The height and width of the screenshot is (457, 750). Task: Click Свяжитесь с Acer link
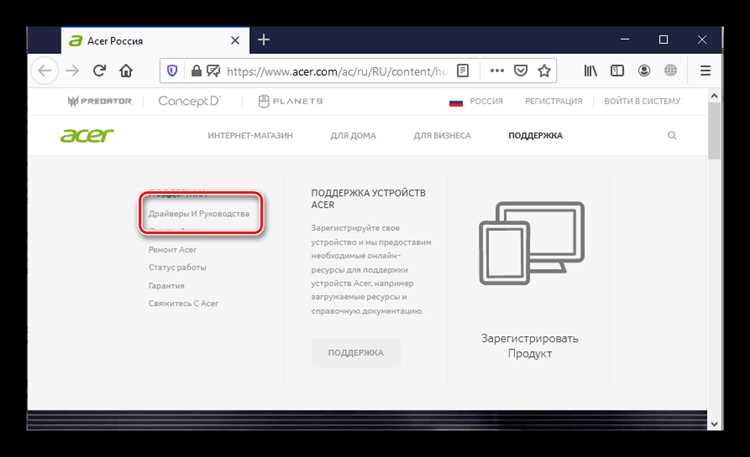tap(183, 303)
